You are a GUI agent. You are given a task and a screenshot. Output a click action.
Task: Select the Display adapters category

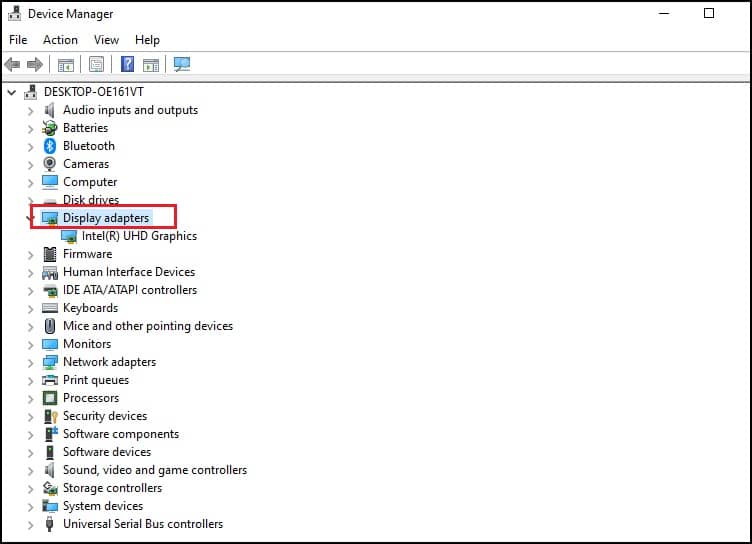(x=106, y=218)
